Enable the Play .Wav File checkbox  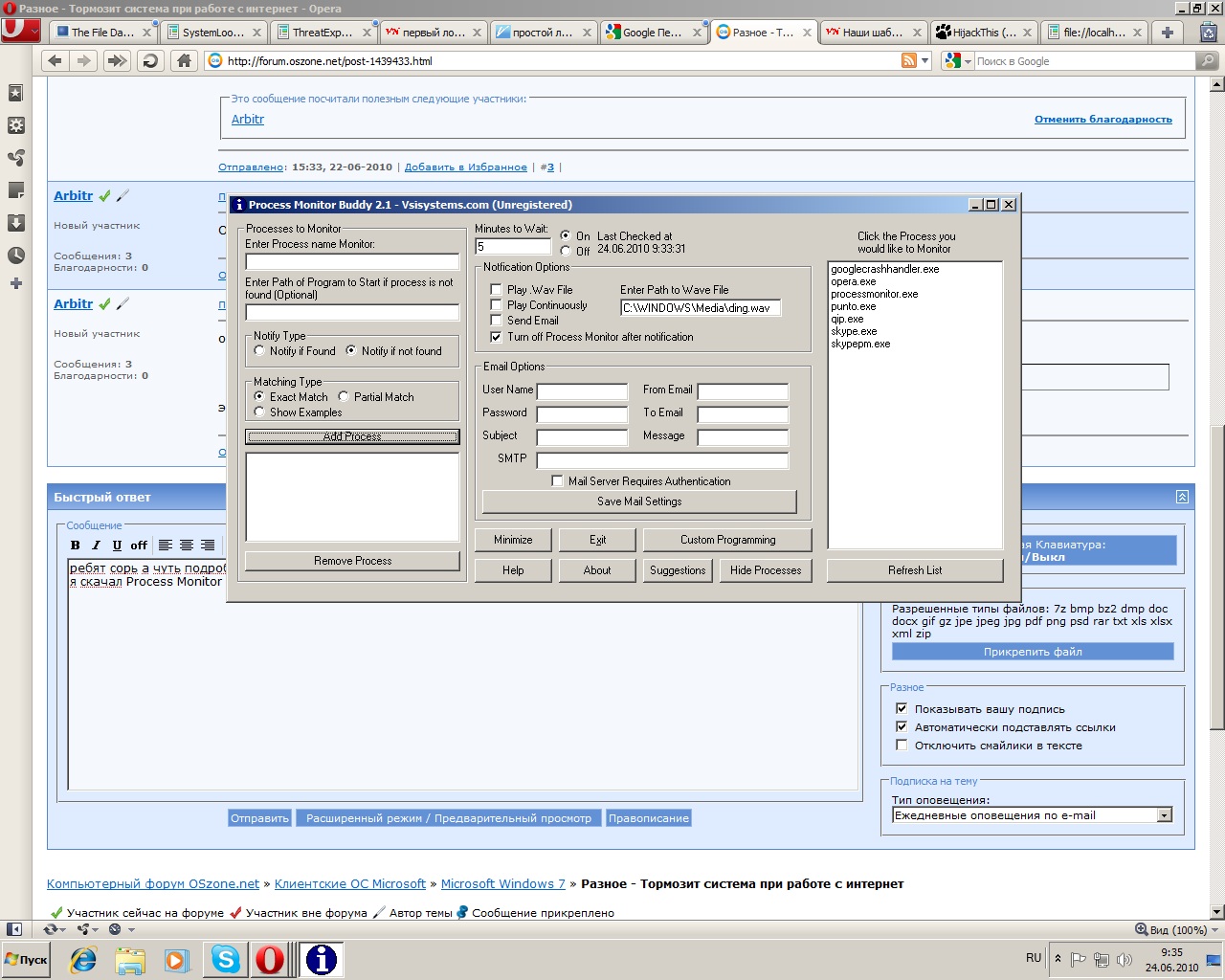496,290
